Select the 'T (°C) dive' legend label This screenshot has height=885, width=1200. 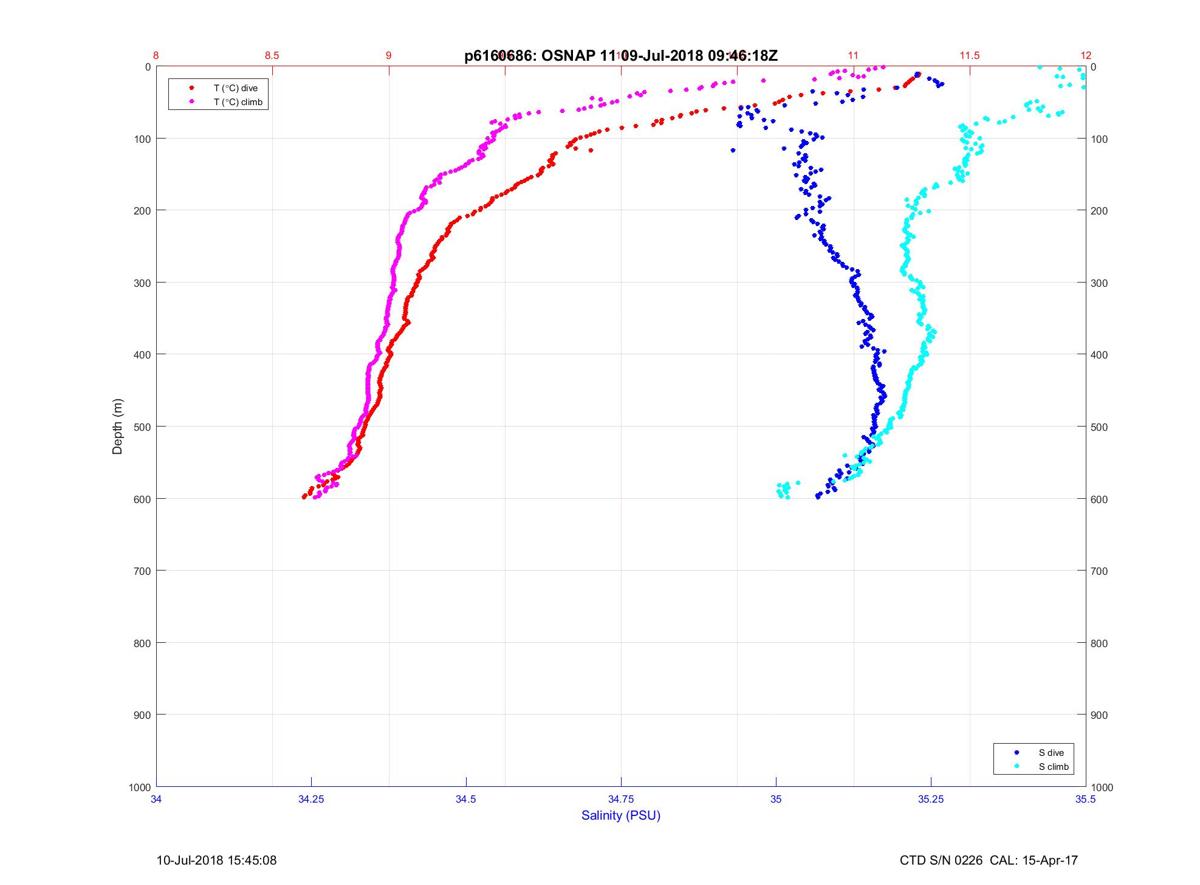(x=235, y=88)
